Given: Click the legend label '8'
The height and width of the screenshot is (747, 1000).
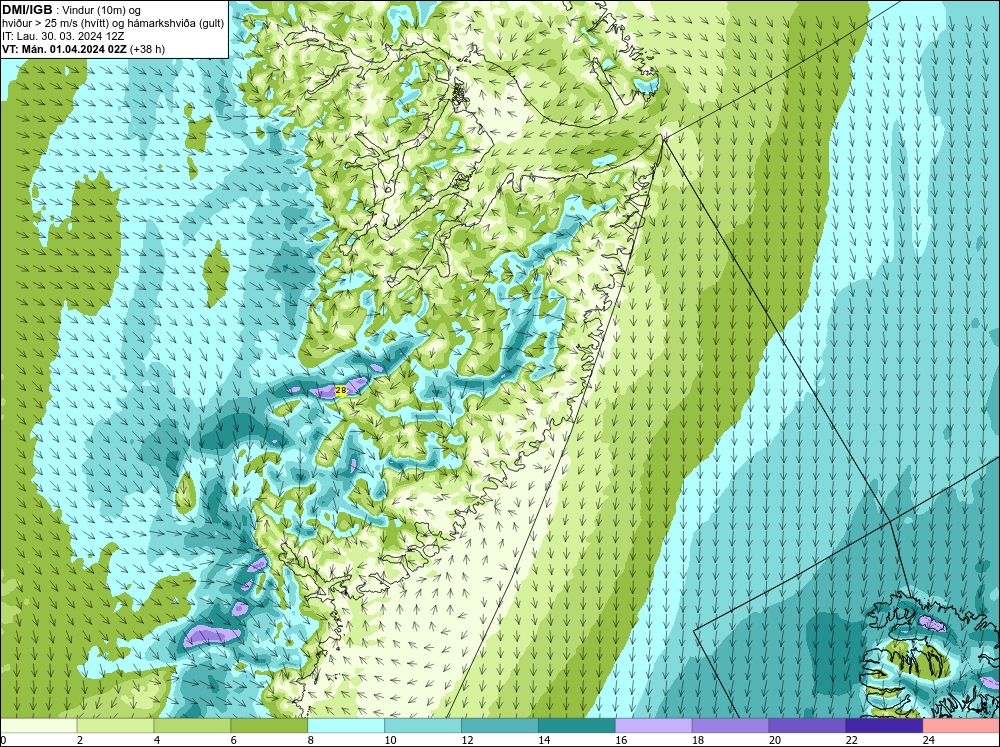Looking at the screenshot, I should point(311,740).
